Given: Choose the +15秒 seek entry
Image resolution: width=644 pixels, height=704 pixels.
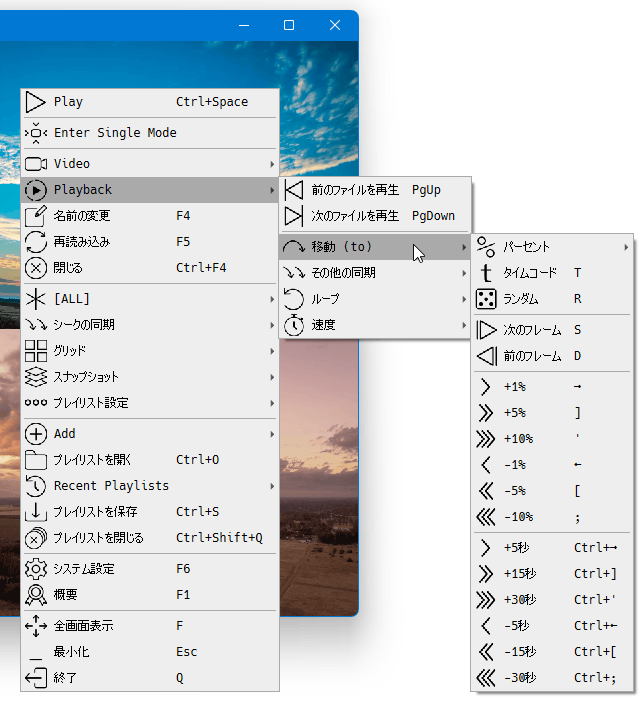Looking at the screenshot, I should (x=552, y=574).
